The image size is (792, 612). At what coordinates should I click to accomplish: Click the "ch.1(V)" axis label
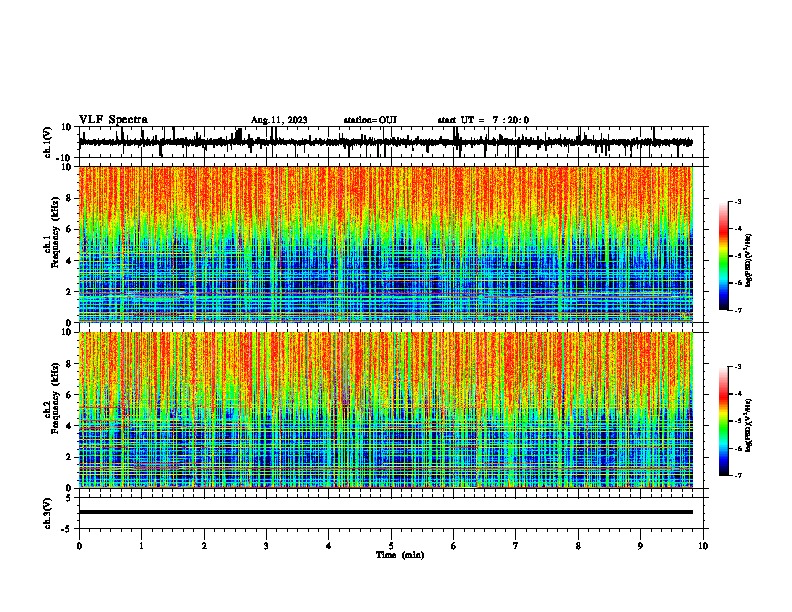tap(48, 142)
